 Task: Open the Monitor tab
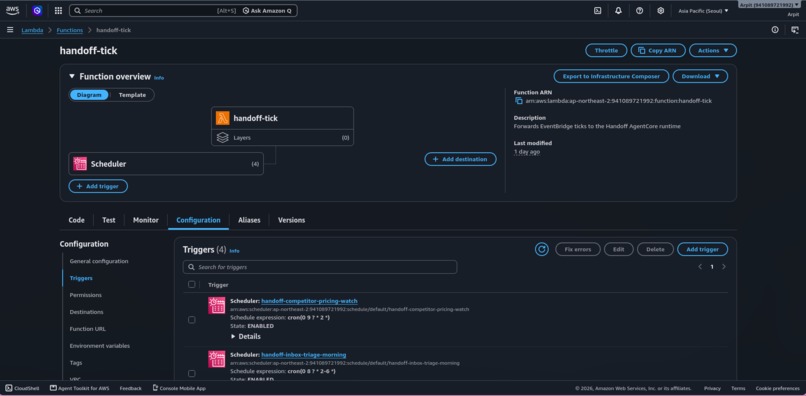[145, 220]
